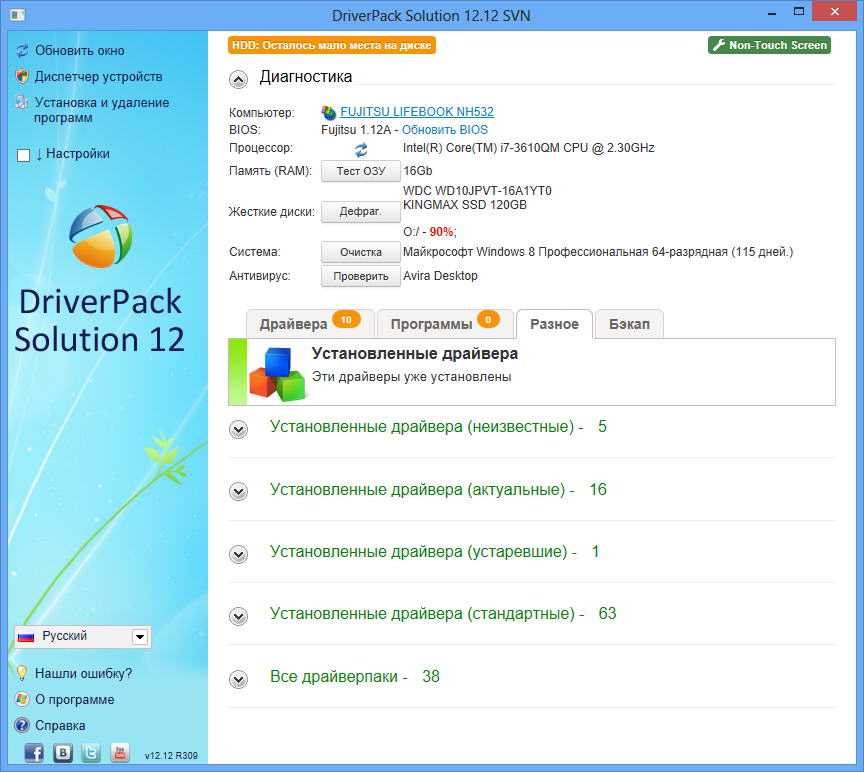Click the red 90% disk usage value
This screenshot has height=772, width=864.
coord(441,232)
